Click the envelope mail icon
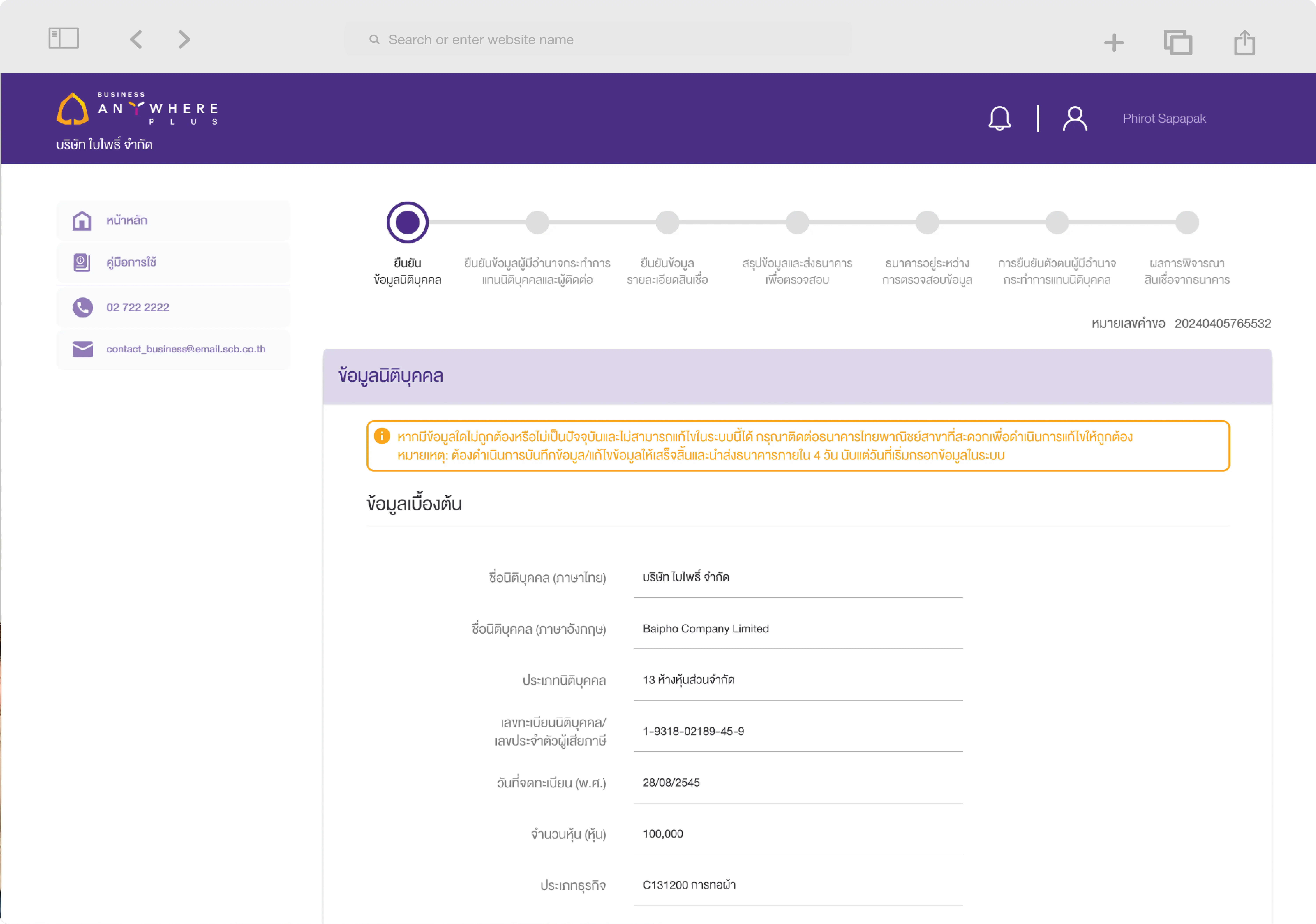 click(x=83, y=349)
